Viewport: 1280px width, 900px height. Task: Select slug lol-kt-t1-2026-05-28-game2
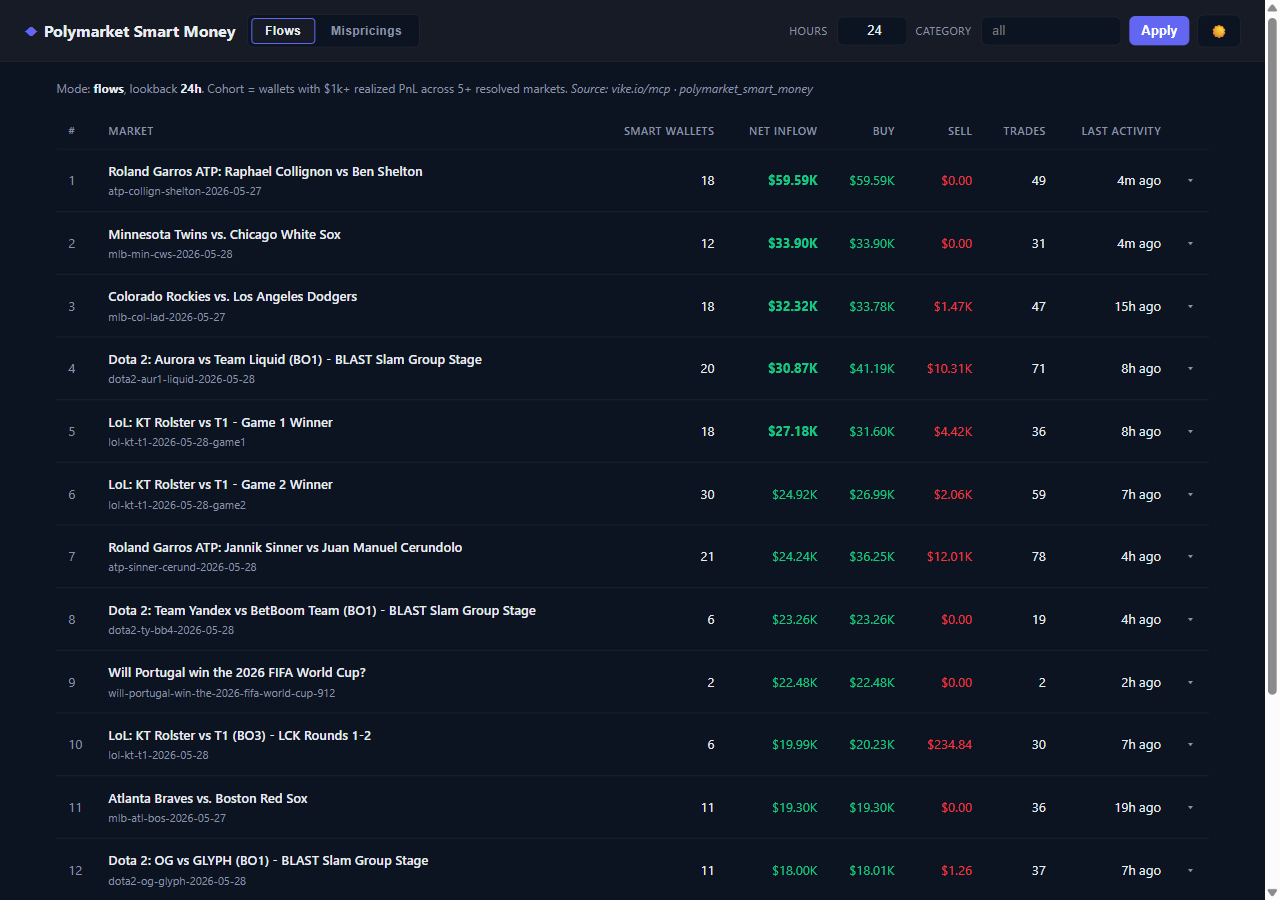pyautogui.click(x=177, y=505)
